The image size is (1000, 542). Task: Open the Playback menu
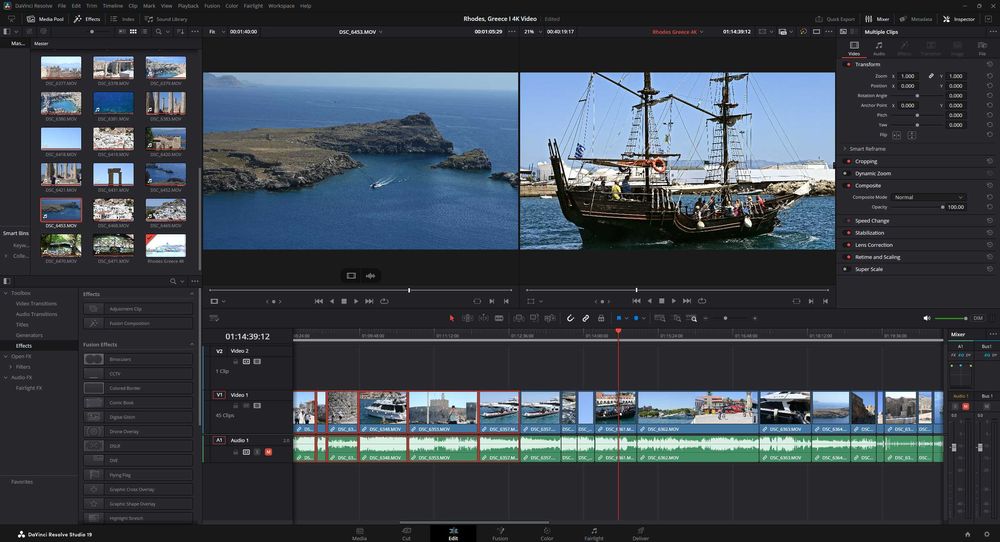click(188, 5)
